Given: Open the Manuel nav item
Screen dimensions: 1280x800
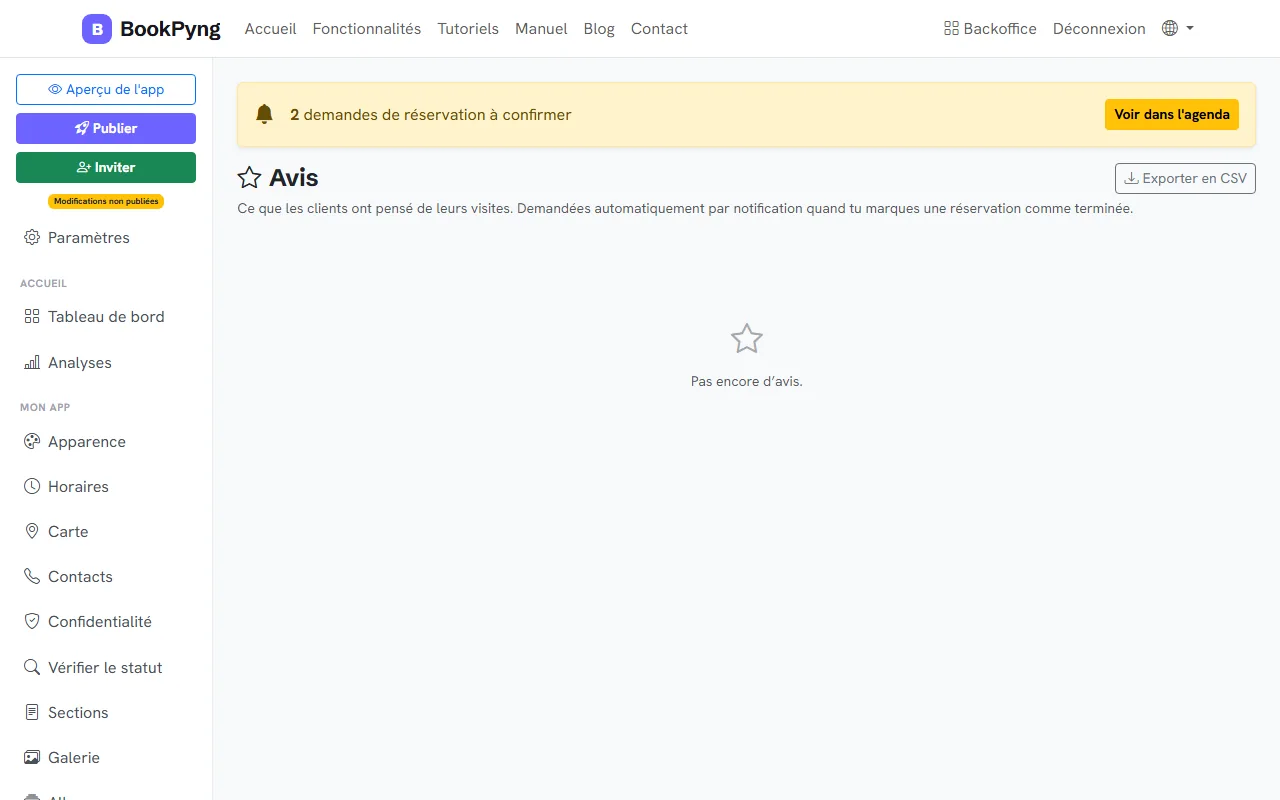Looking at the screenshot, I should point(541,29).
